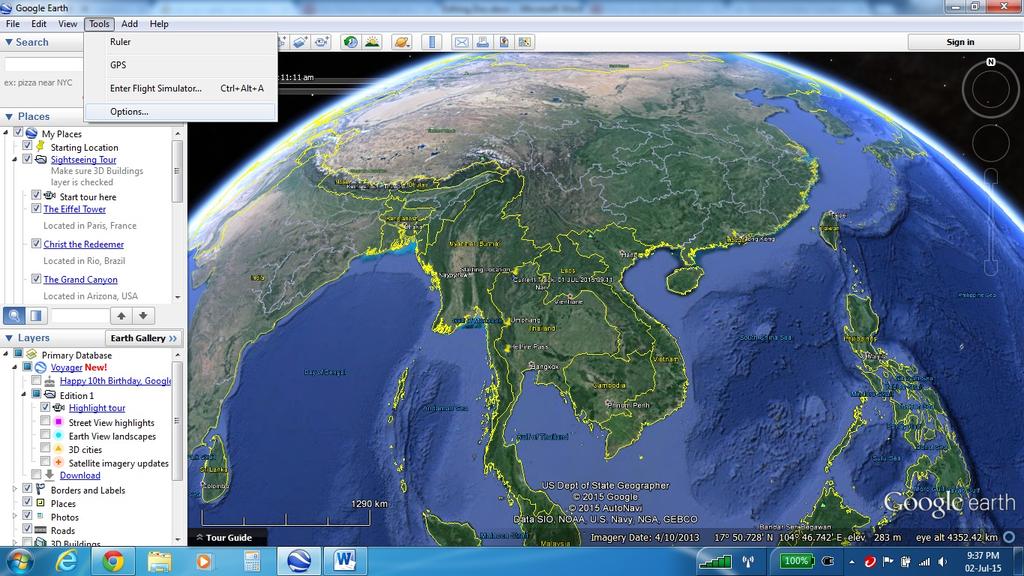Open the File menu
The height and width of the screenshot is (576, 1024).
pos(12,24)
